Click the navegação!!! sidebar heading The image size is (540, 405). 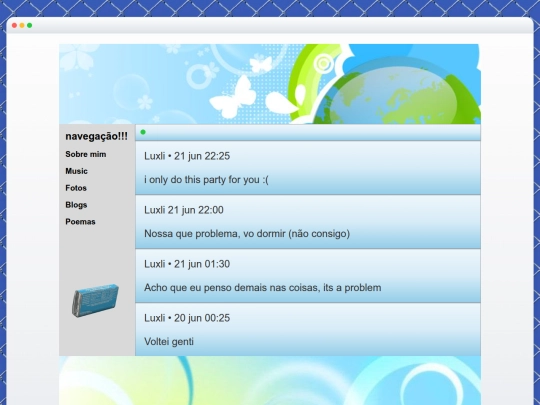(x=96, y=136)
